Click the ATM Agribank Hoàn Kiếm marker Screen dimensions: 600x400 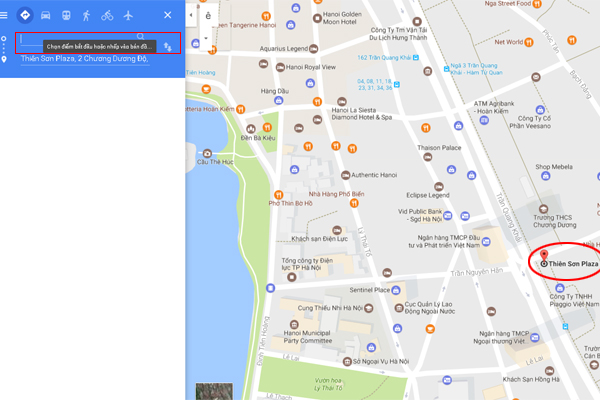click(484, 121)
